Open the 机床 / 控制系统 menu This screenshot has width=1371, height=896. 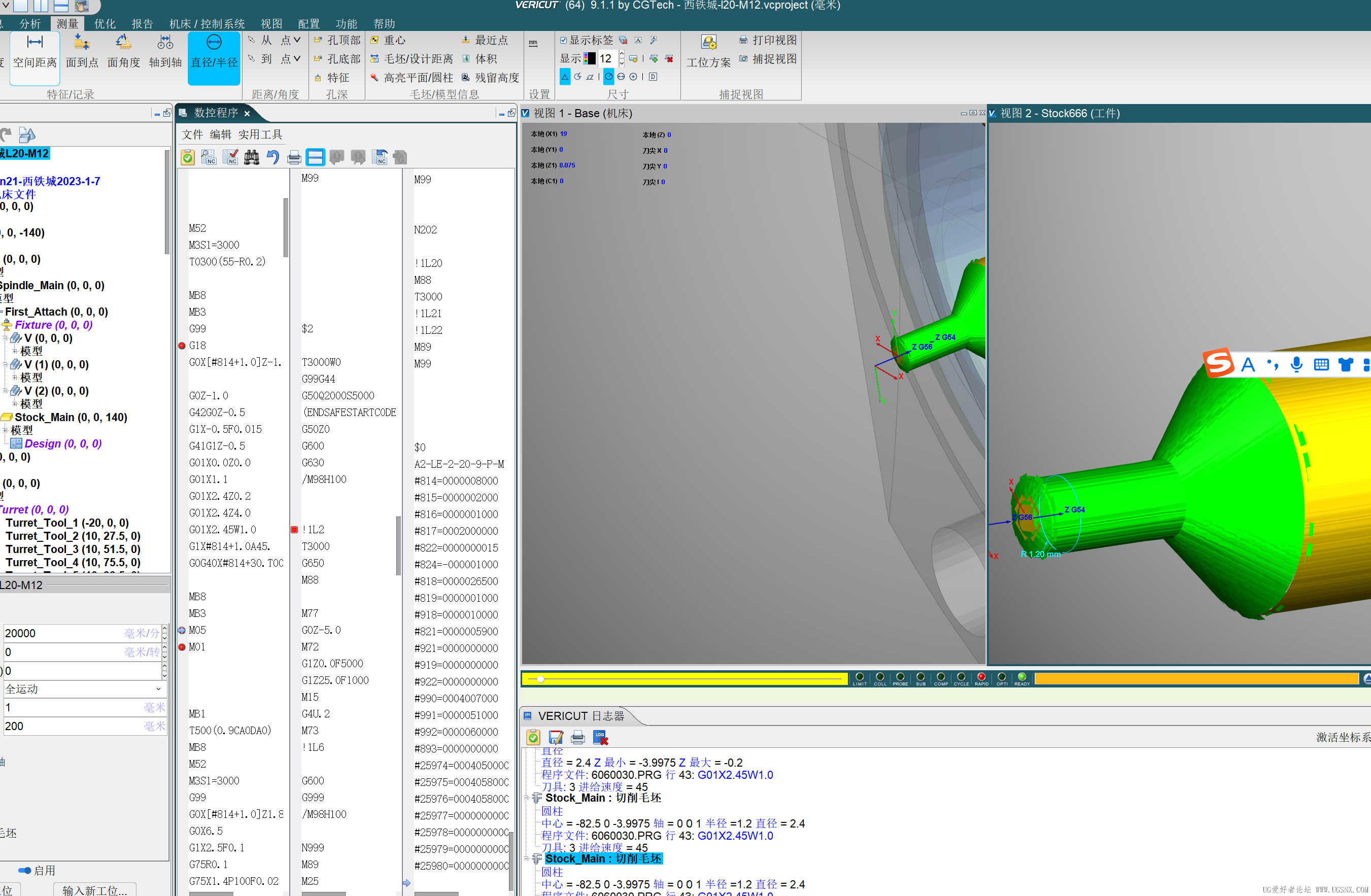pyautogui.click(x=207, y=24)
